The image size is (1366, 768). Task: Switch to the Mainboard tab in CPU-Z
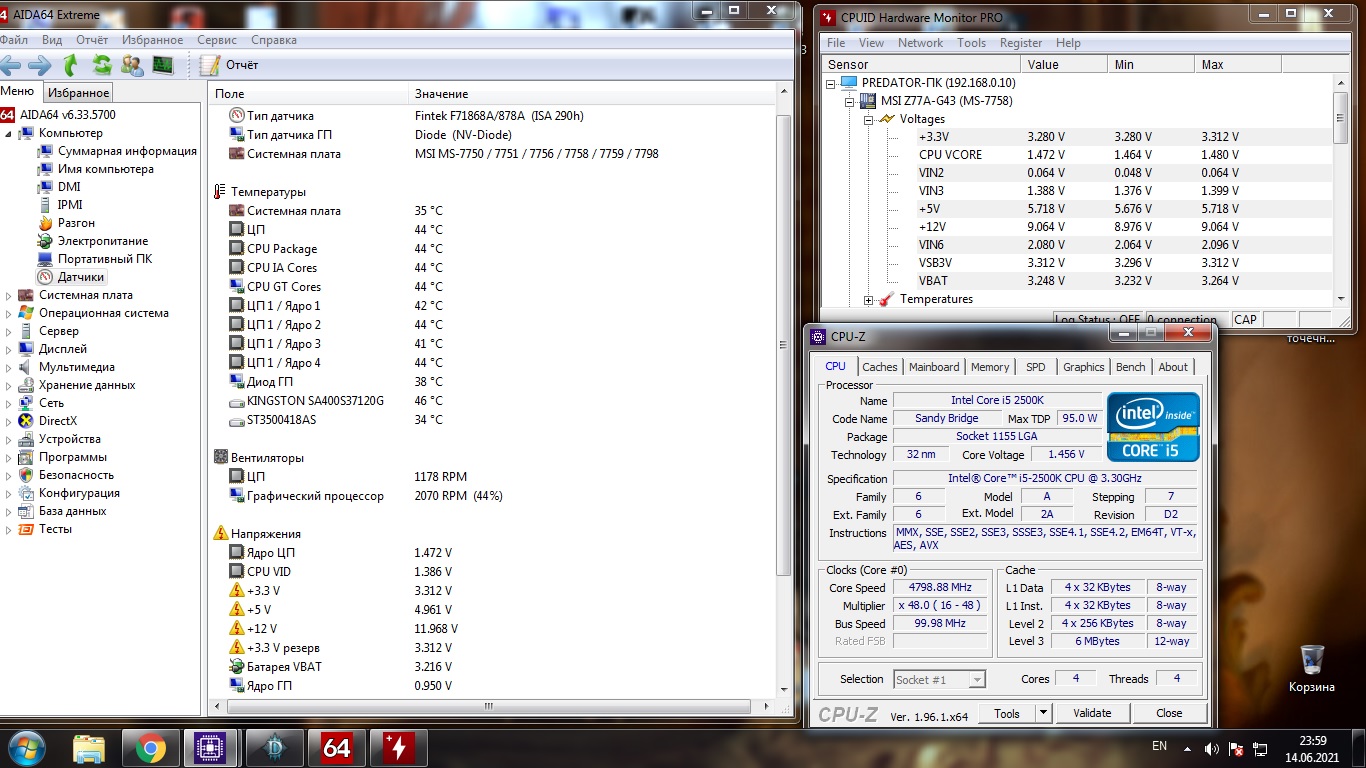[934, 367]
